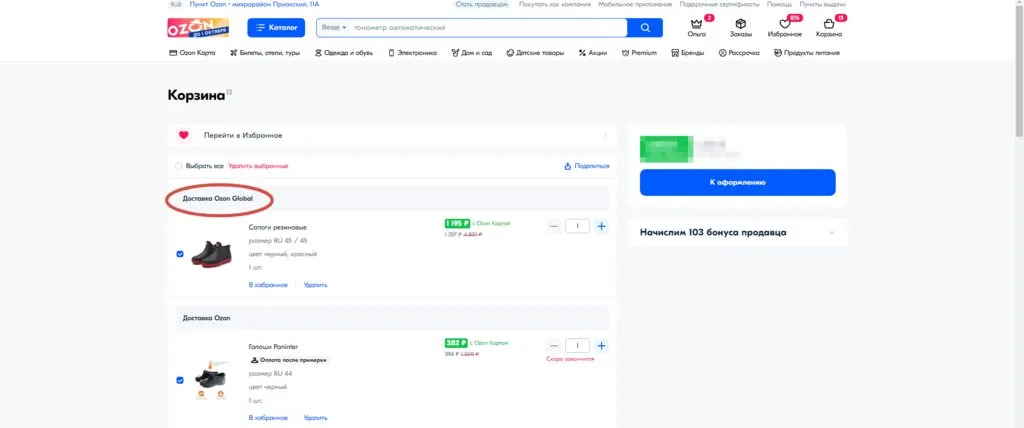Viewport: 1024px width, 428px height.
Task: Click the magnifier search button
Action: (x=645, y=27)
